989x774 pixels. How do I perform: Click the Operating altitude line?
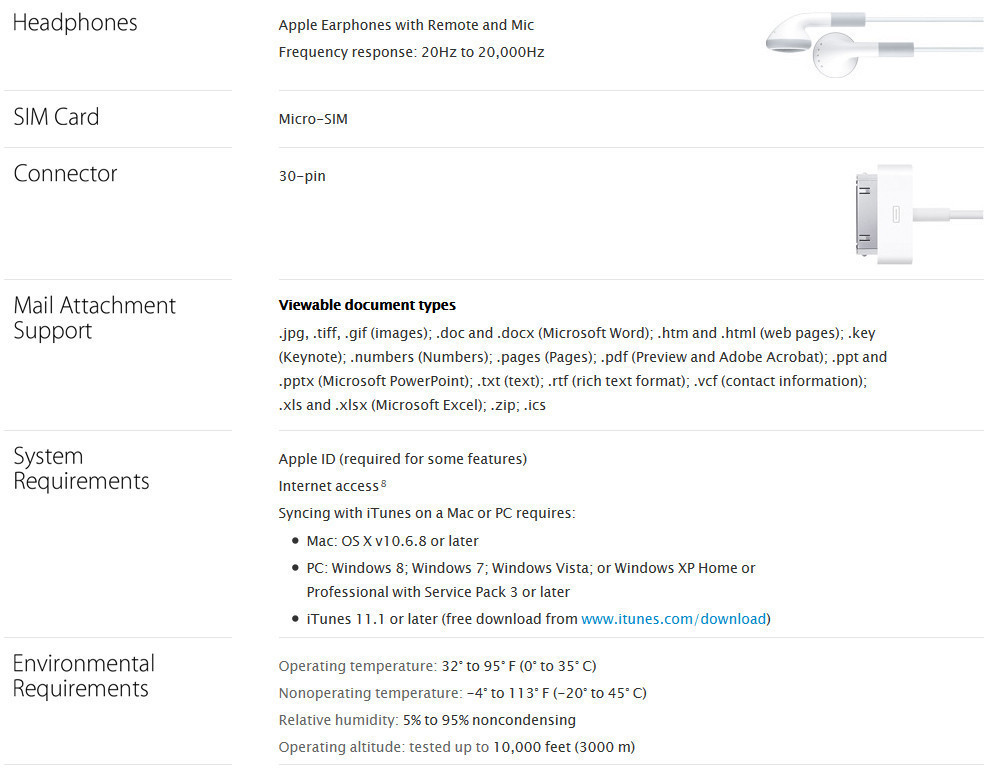(x=456, y=747)
